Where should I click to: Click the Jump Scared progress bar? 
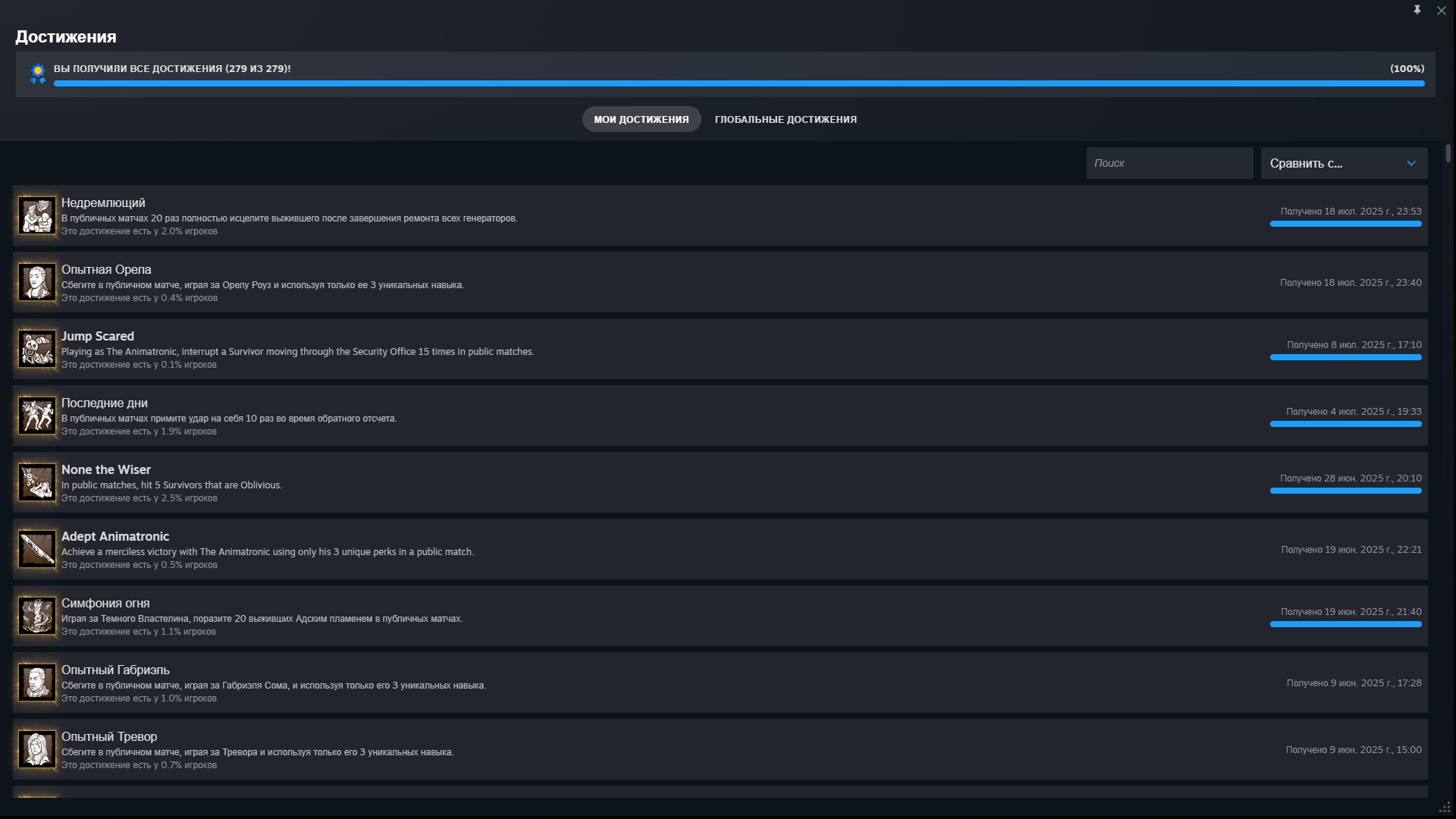tap(1345, 357)
